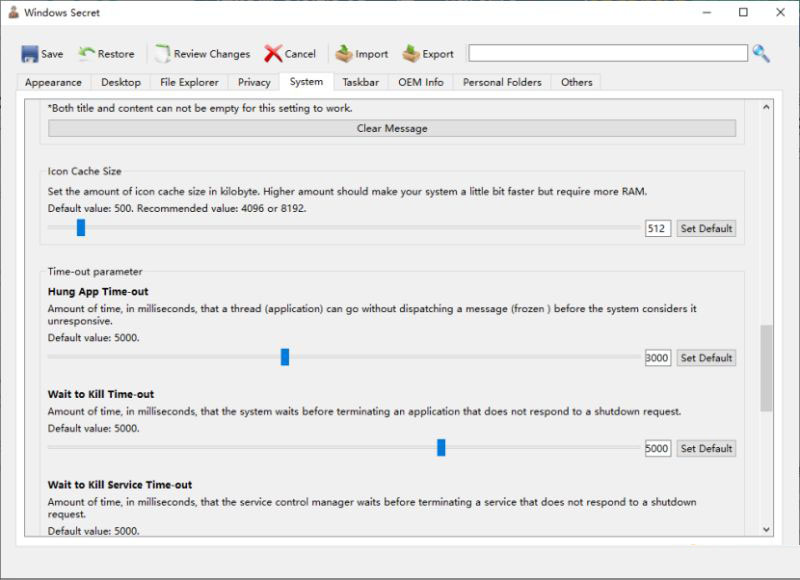The height and width of the screenshot is (580, 800).
Task: Click the Clear Message button
Action: point(392,129)
